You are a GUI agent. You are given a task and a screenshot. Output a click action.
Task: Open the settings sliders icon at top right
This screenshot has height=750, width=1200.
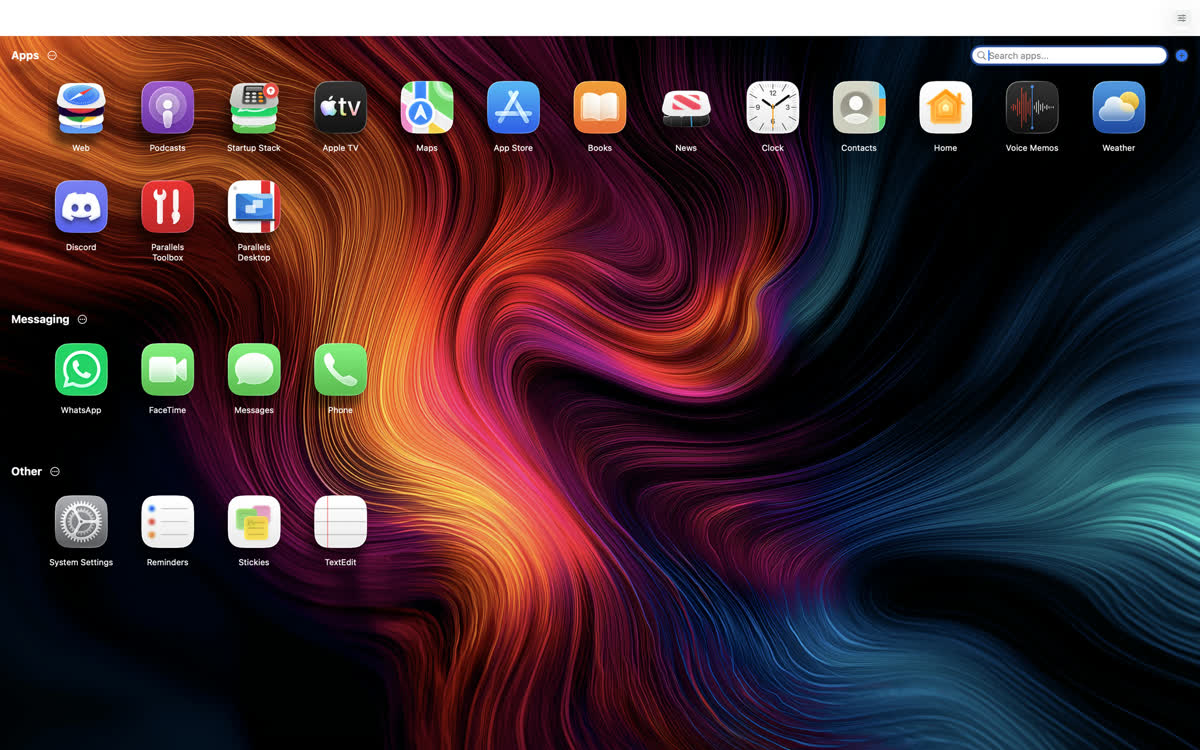[1181, 18]
